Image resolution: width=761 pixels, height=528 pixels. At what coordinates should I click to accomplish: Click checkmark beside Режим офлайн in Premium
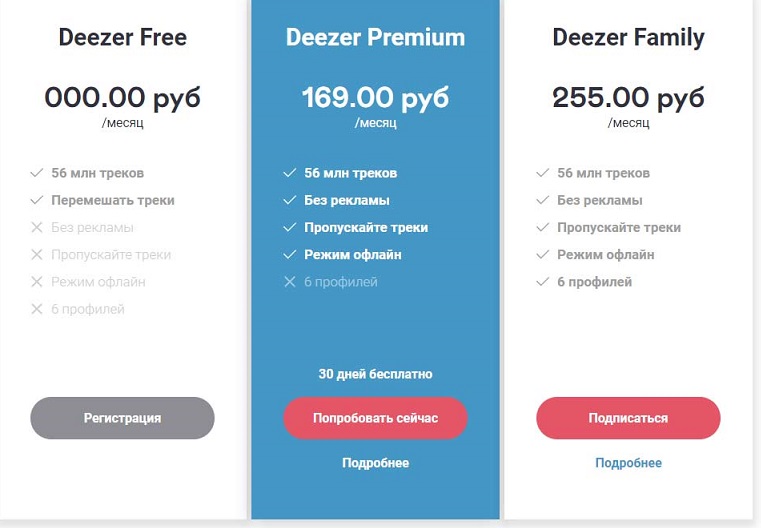pyautogui.click(x=290, y=254)
